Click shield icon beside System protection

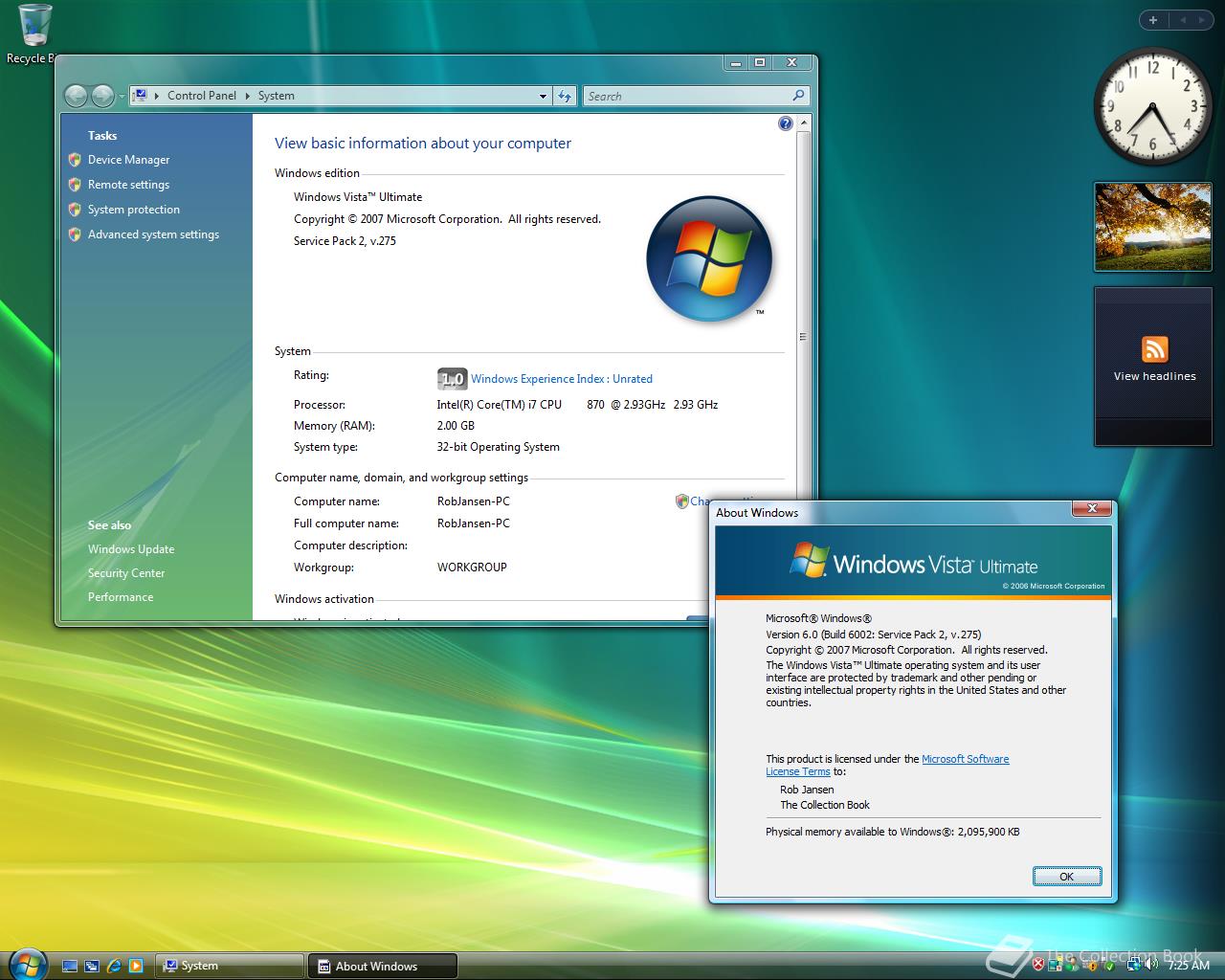point(75,210)
